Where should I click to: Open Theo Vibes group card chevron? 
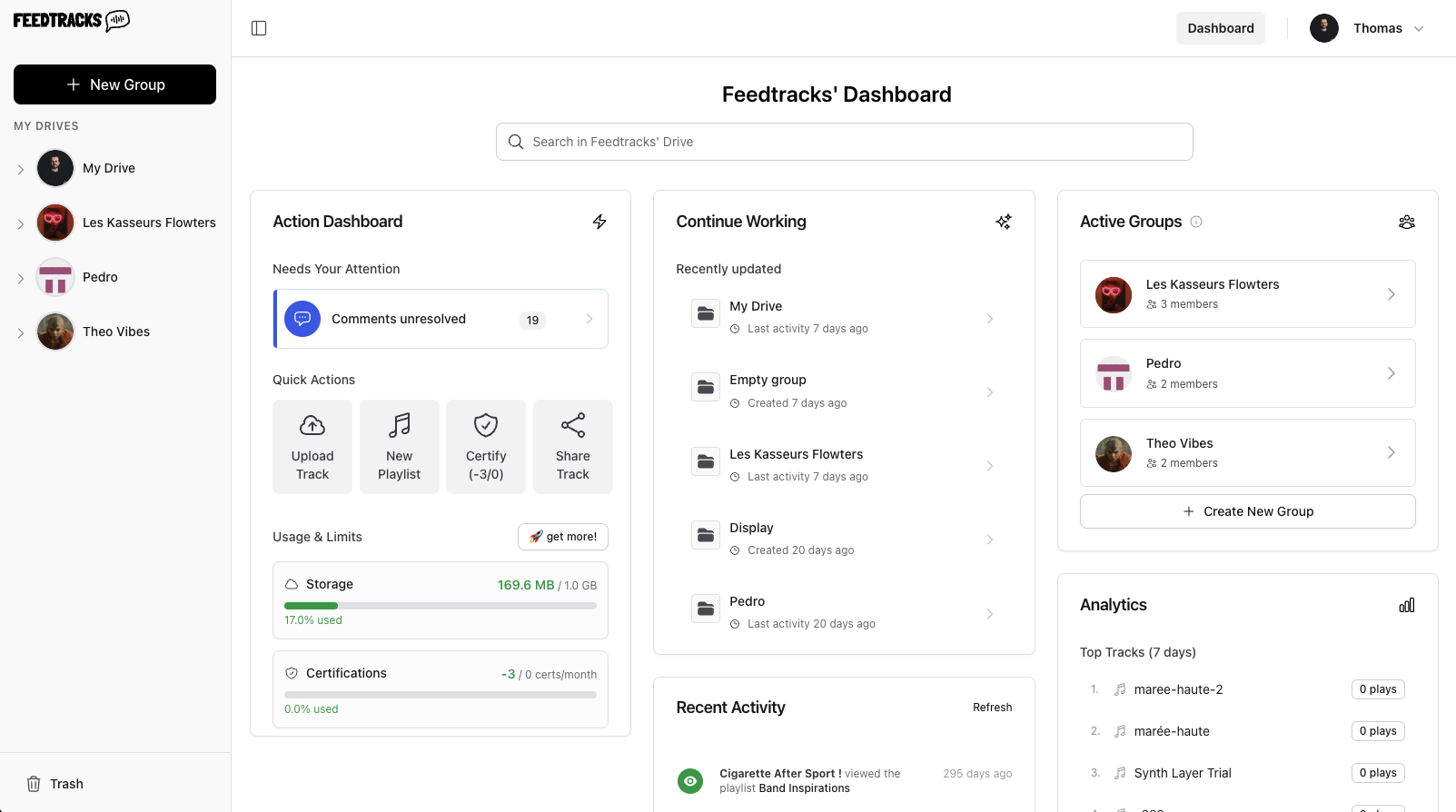[1392, 452]
